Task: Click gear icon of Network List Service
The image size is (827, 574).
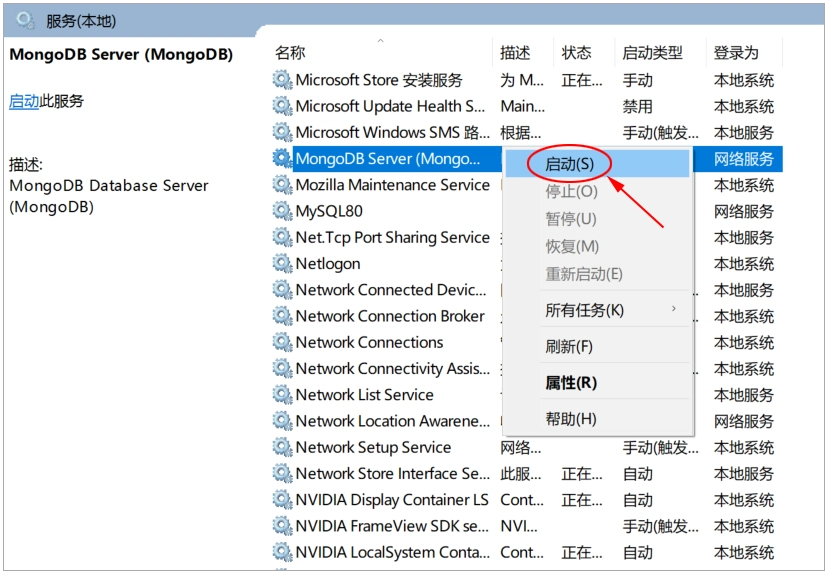Action: point(282,395)
